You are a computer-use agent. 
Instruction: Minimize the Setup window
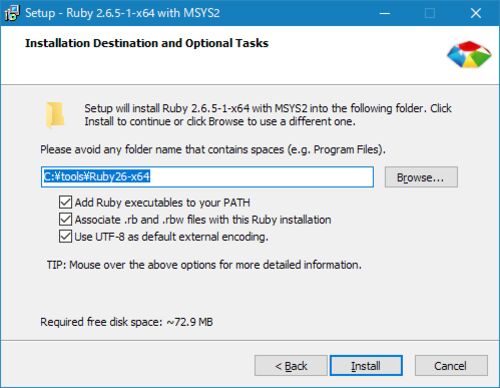(385, 13)
